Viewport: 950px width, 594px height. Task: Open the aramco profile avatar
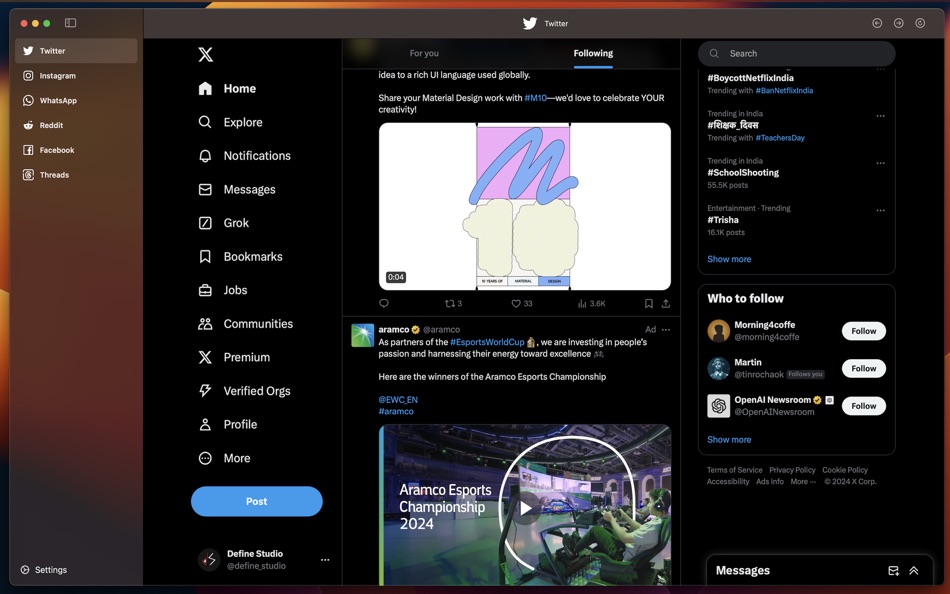[x=362, y=335]
